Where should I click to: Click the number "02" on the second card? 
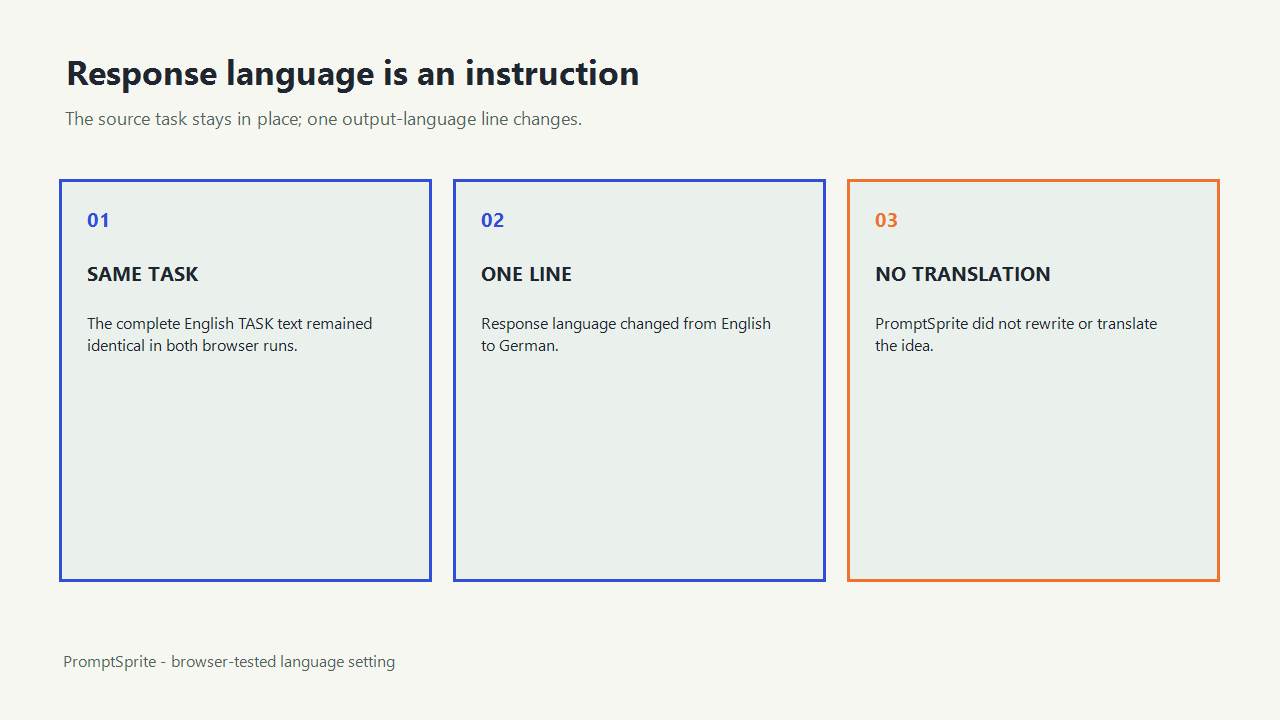coord(492,220)
